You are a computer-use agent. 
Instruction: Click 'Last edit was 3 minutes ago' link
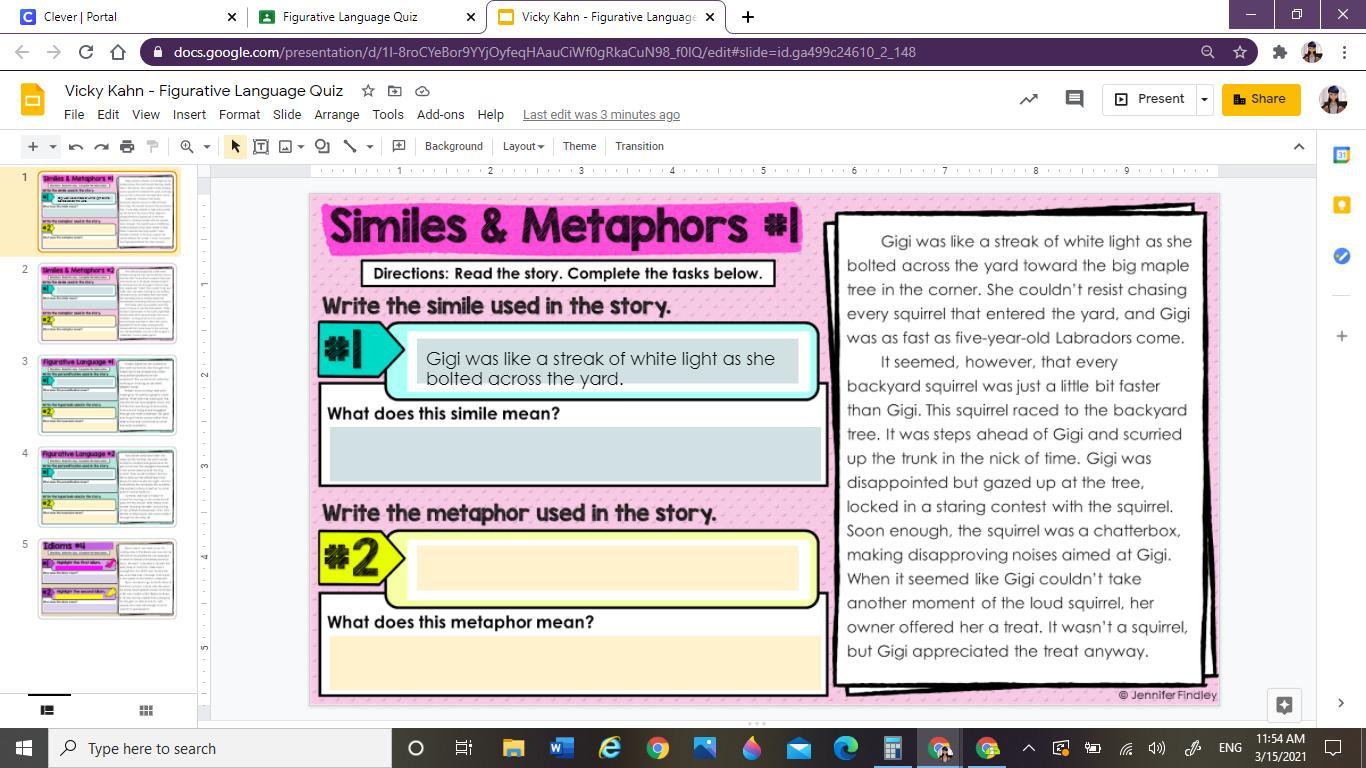[601, 115]
